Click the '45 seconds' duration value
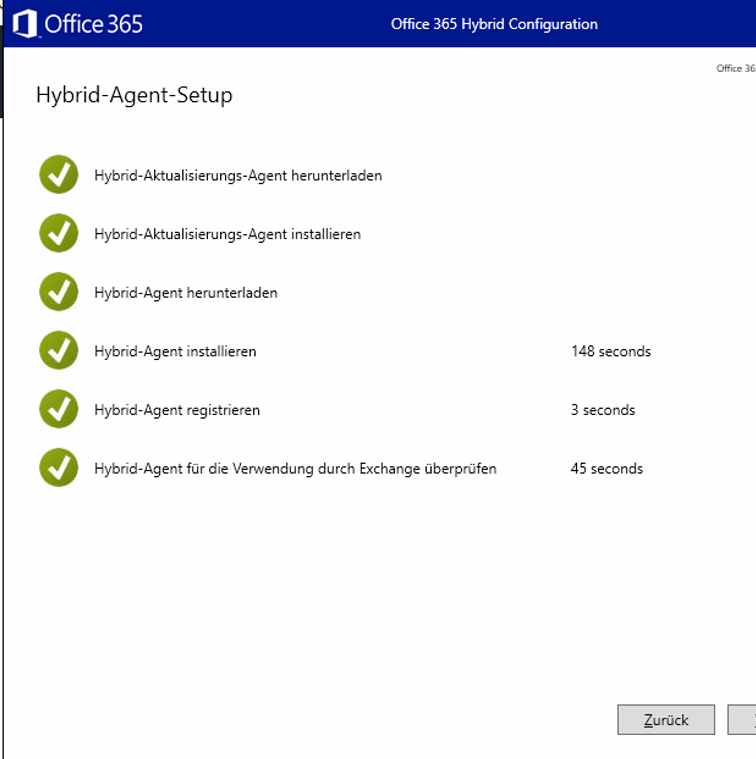Image resolution: width=756 pixels, height=759 pixels. point(607,469)
